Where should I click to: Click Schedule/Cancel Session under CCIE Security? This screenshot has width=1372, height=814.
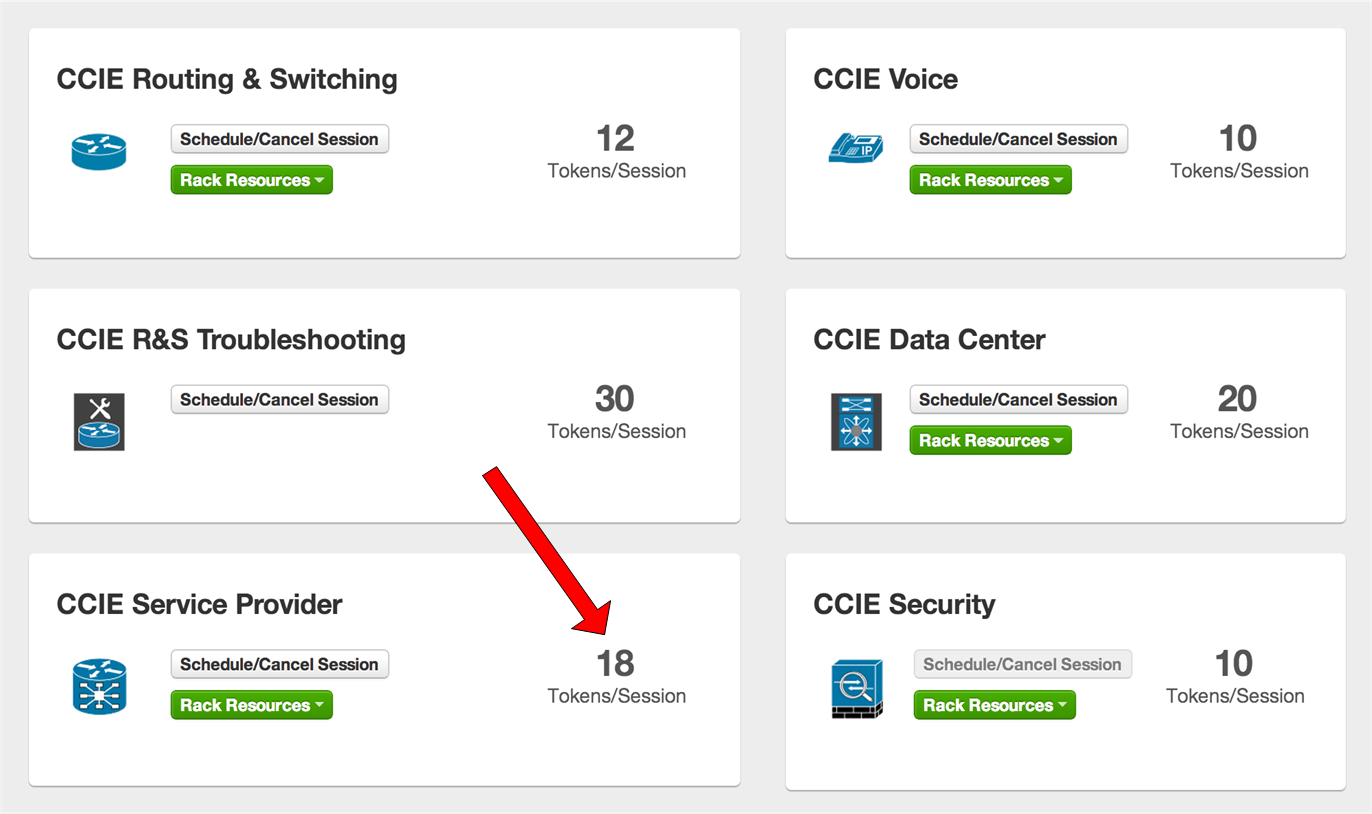coord(1022,664)
